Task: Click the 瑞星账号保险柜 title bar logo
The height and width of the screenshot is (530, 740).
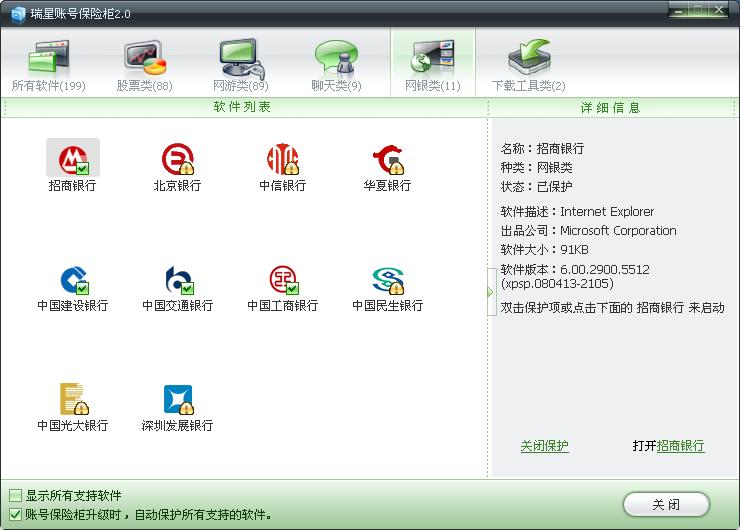Action: point(18,14)
